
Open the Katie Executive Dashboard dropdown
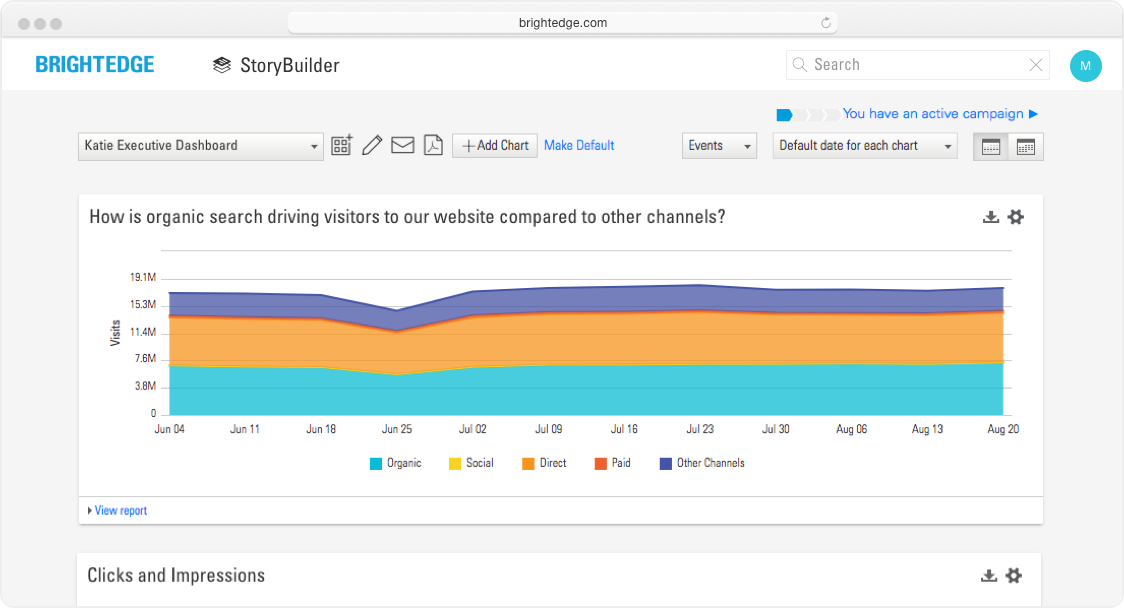coord(201,146)
